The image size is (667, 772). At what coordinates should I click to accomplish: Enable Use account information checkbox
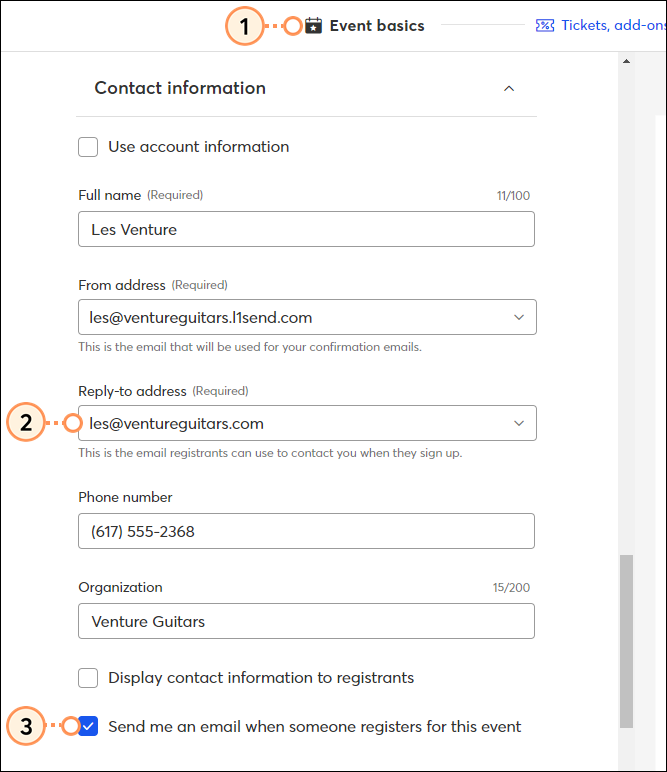tap(88, 147)
